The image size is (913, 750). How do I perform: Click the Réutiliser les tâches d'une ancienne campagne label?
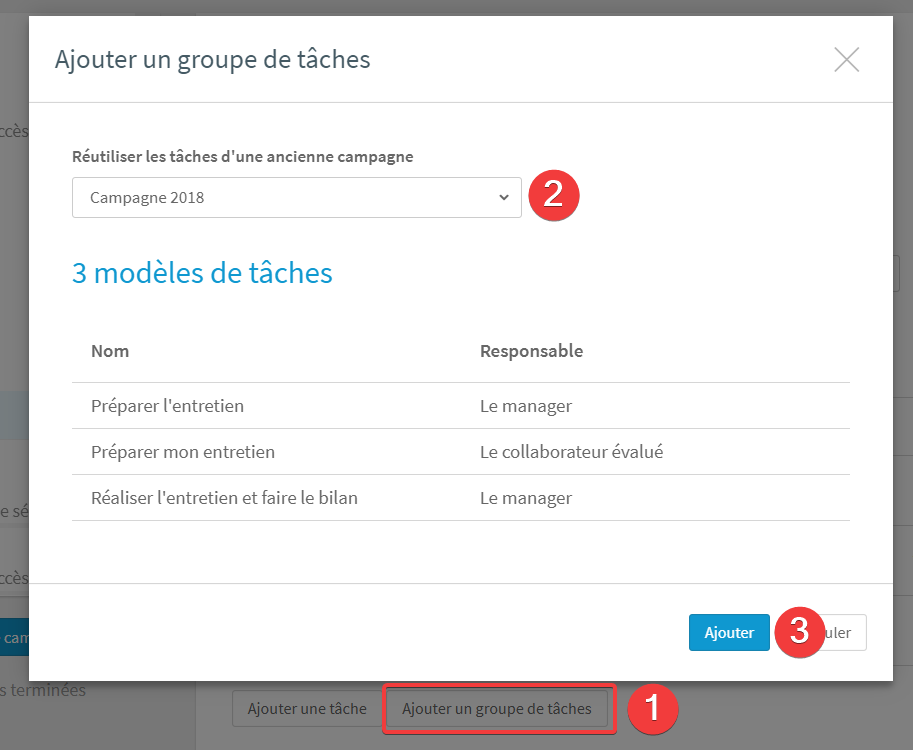(243, 157)
